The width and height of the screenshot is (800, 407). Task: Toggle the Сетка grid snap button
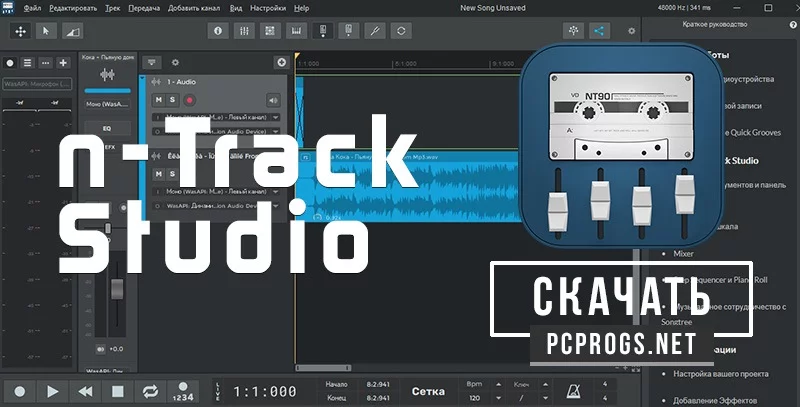(x=428, y=391)
